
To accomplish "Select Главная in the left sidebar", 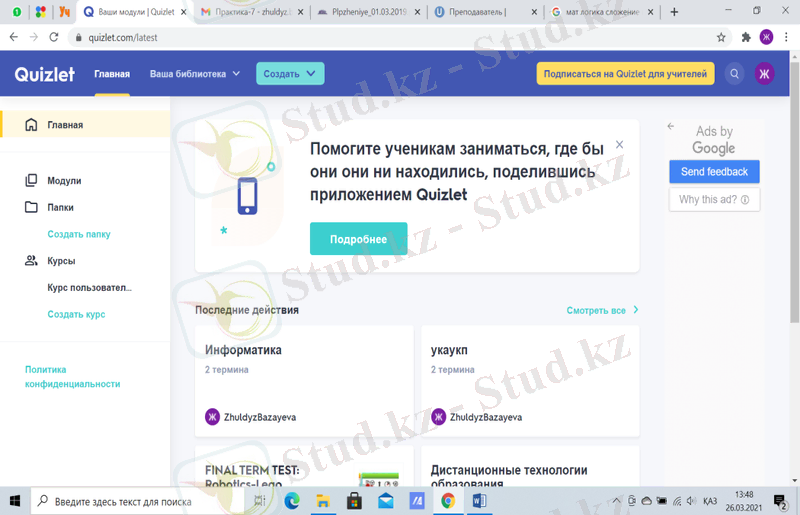I will (85, 125).
